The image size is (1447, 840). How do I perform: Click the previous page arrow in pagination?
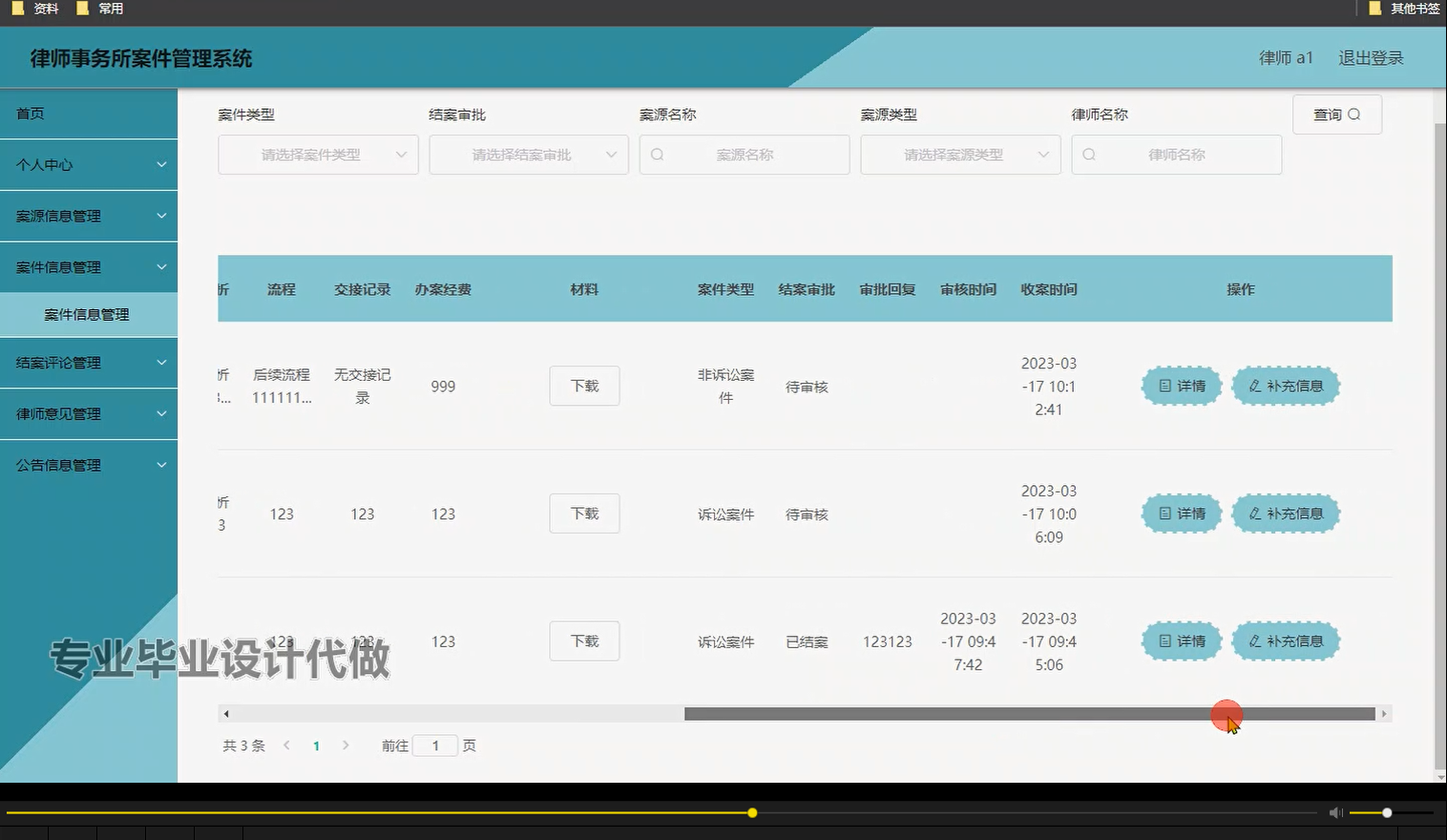(286, 745)
